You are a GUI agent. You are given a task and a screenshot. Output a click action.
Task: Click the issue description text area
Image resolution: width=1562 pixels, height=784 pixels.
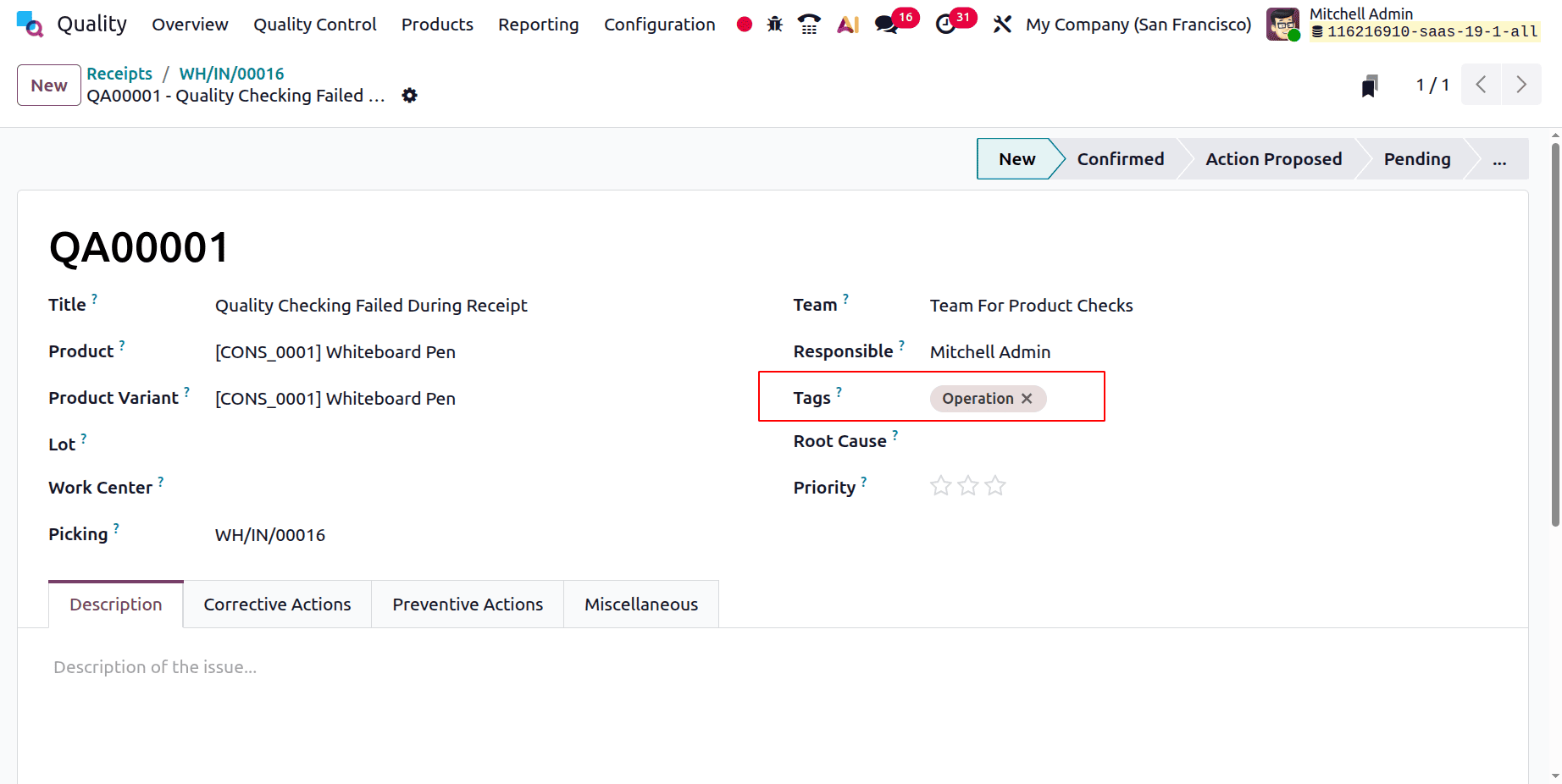tap(773, 667)
